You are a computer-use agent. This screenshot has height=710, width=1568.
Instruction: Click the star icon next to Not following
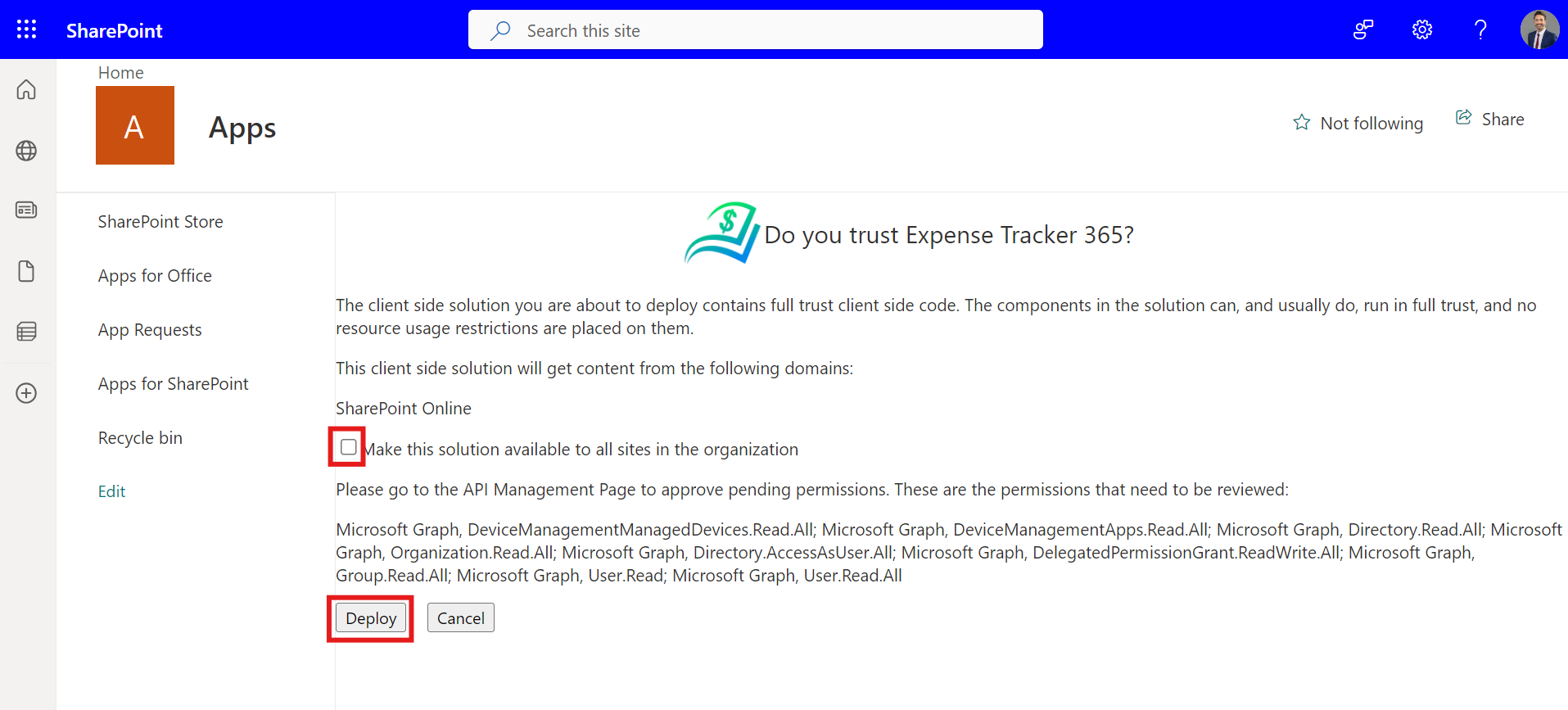(1302, 123)
